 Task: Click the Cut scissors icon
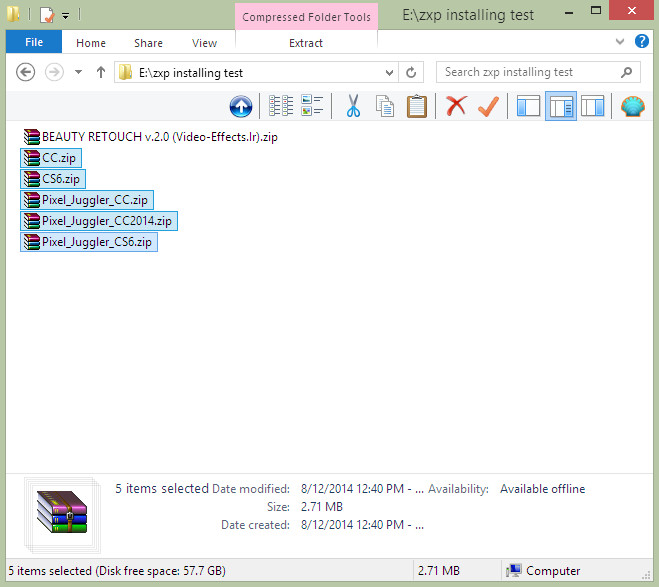pos(353,105)
